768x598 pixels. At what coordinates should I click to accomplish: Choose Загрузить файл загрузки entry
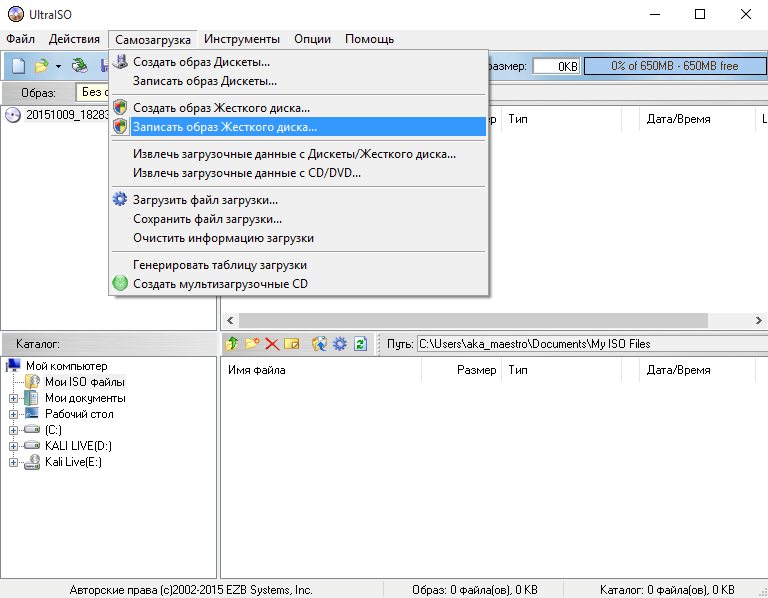tap(299, 200)
